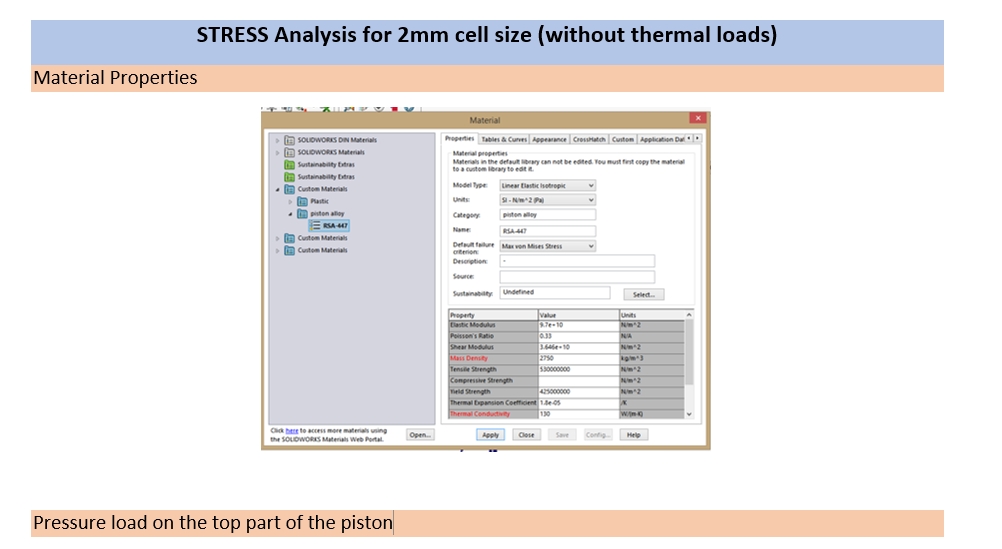Collapse the piston alloy tree node

[290, 213]
